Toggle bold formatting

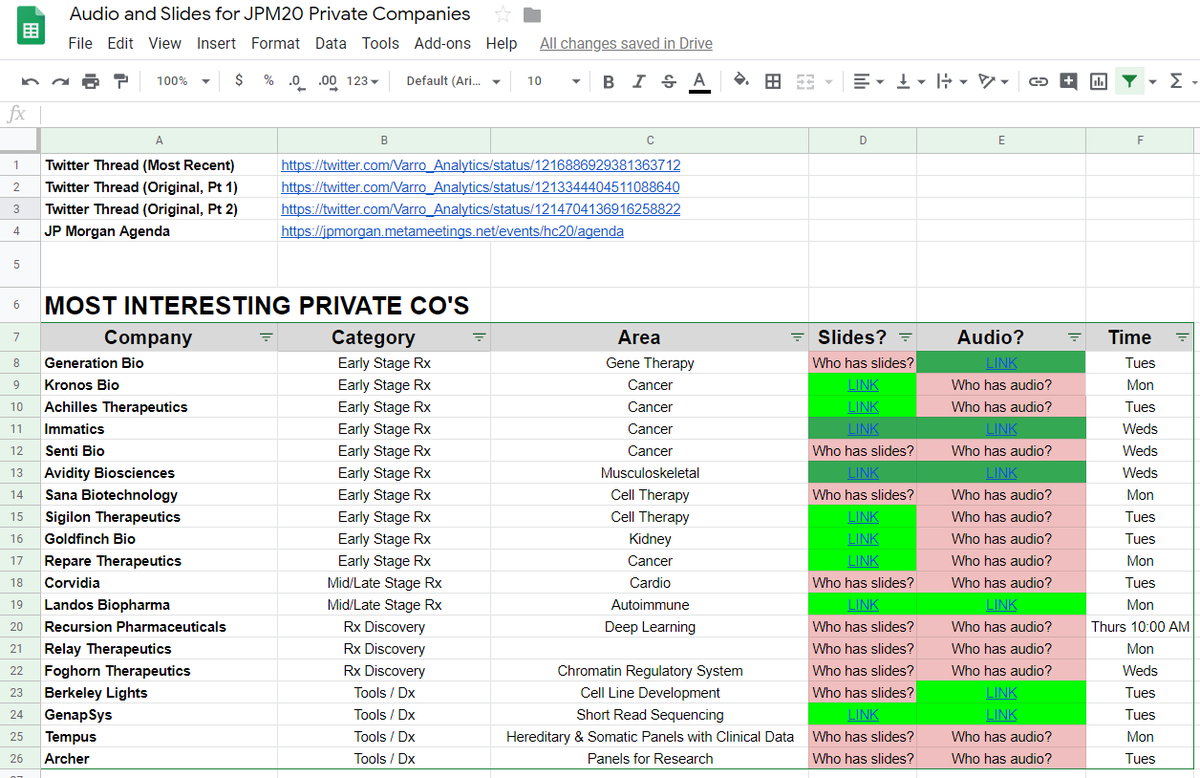pyautogui.click(x=608, y=81)
